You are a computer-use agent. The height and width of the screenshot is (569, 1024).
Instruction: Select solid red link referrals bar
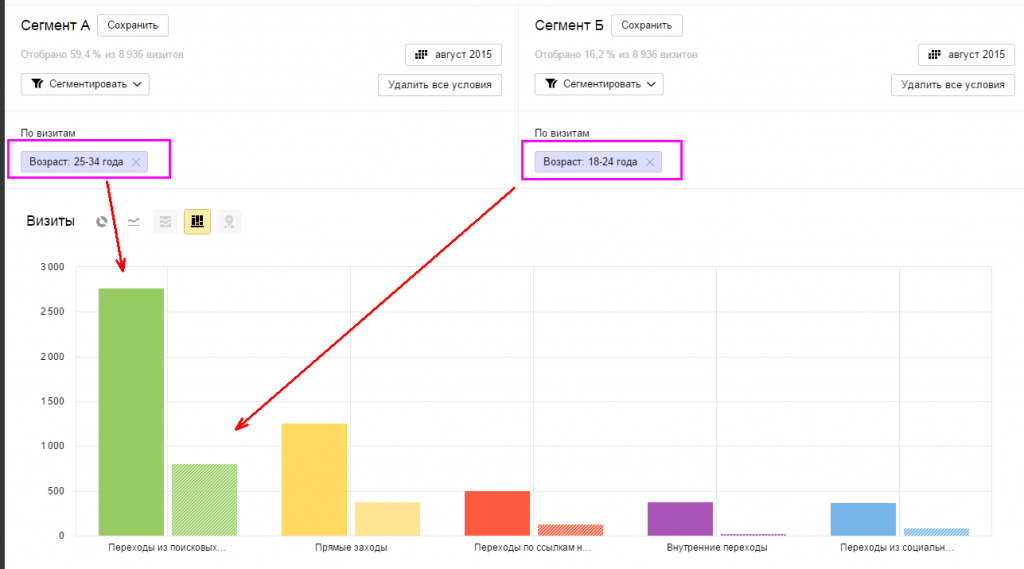point(497,513)
